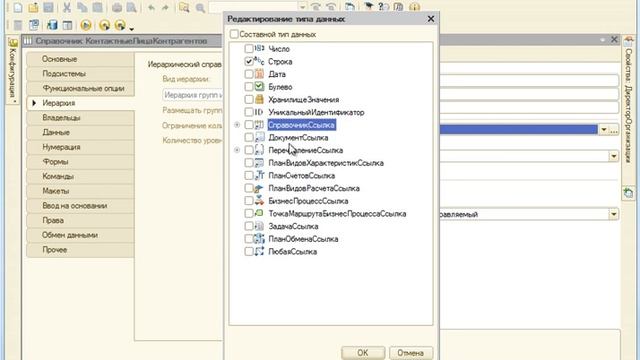Viewport: 640px width, 360px height.
Task: Check the Дата type checkbox
Action: [249, 74]
